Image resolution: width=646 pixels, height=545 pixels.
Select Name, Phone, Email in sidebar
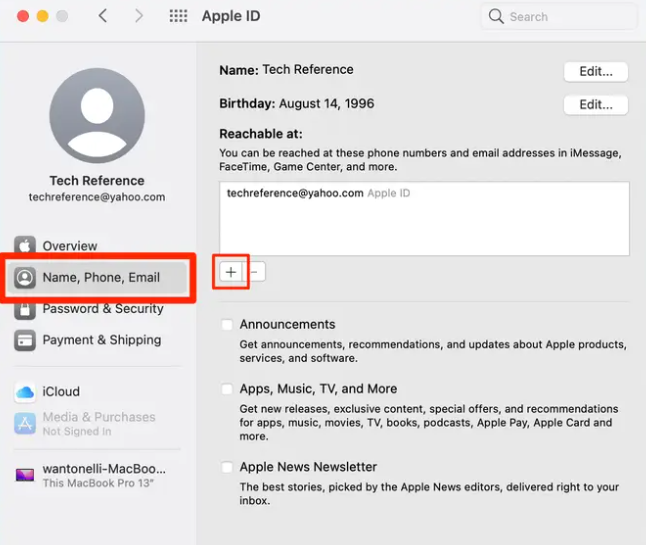(97, 277)
